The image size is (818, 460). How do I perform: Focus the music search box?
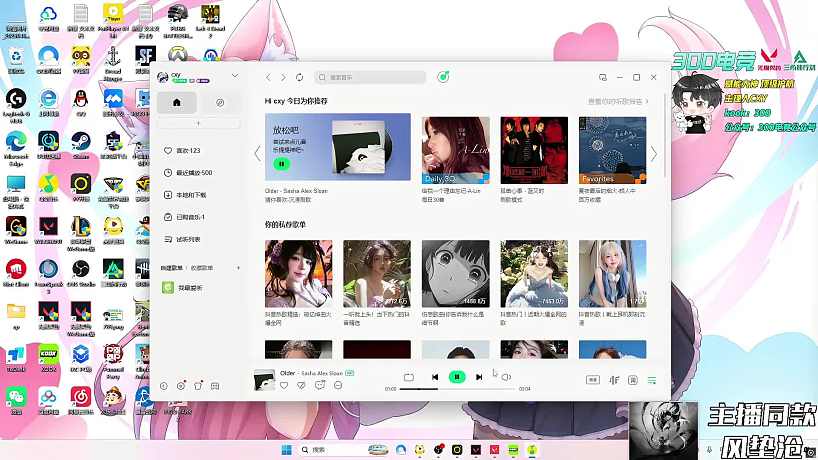tap(370, 77)
